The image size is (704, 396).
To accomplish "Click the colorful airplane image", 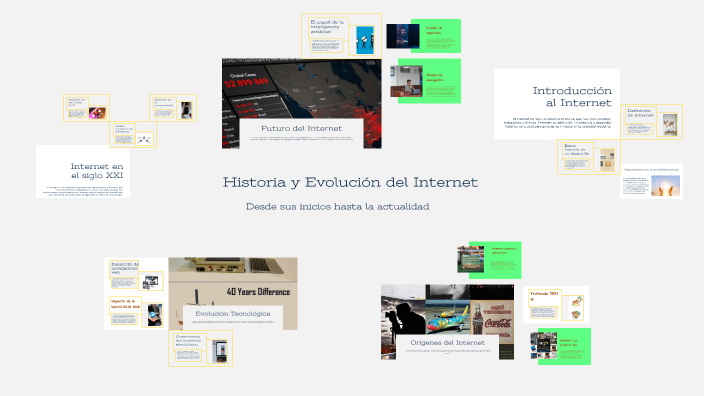I will point(448,317).
